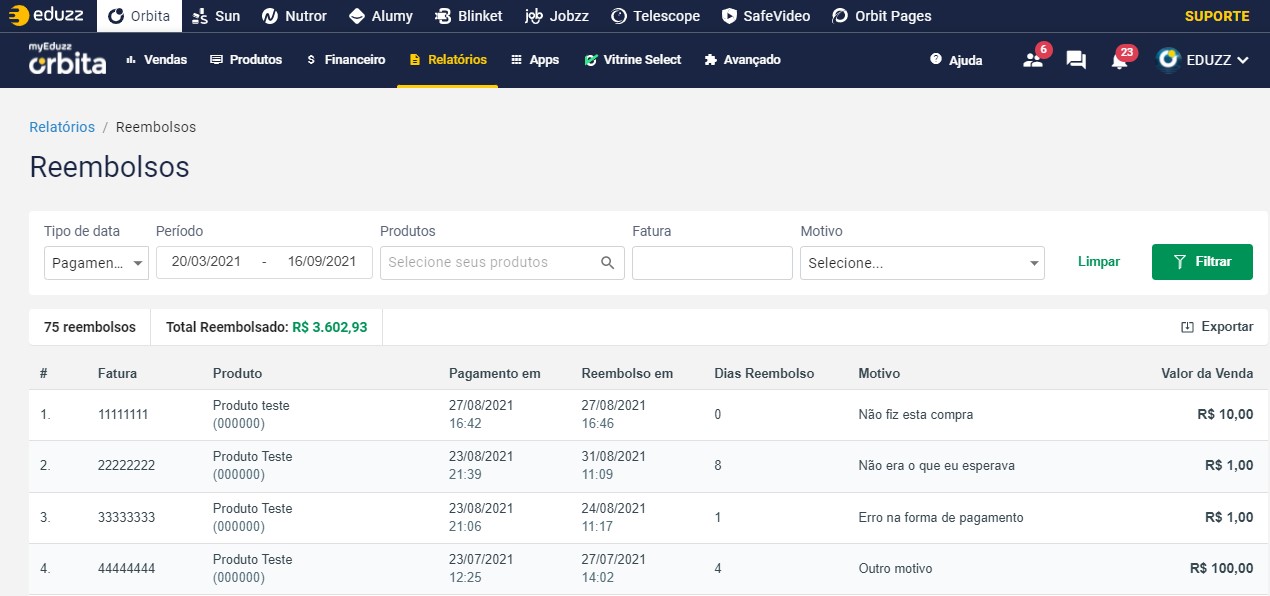
Task: Click motivo 'Não fiz esta compra'
Action: point(915,414)
